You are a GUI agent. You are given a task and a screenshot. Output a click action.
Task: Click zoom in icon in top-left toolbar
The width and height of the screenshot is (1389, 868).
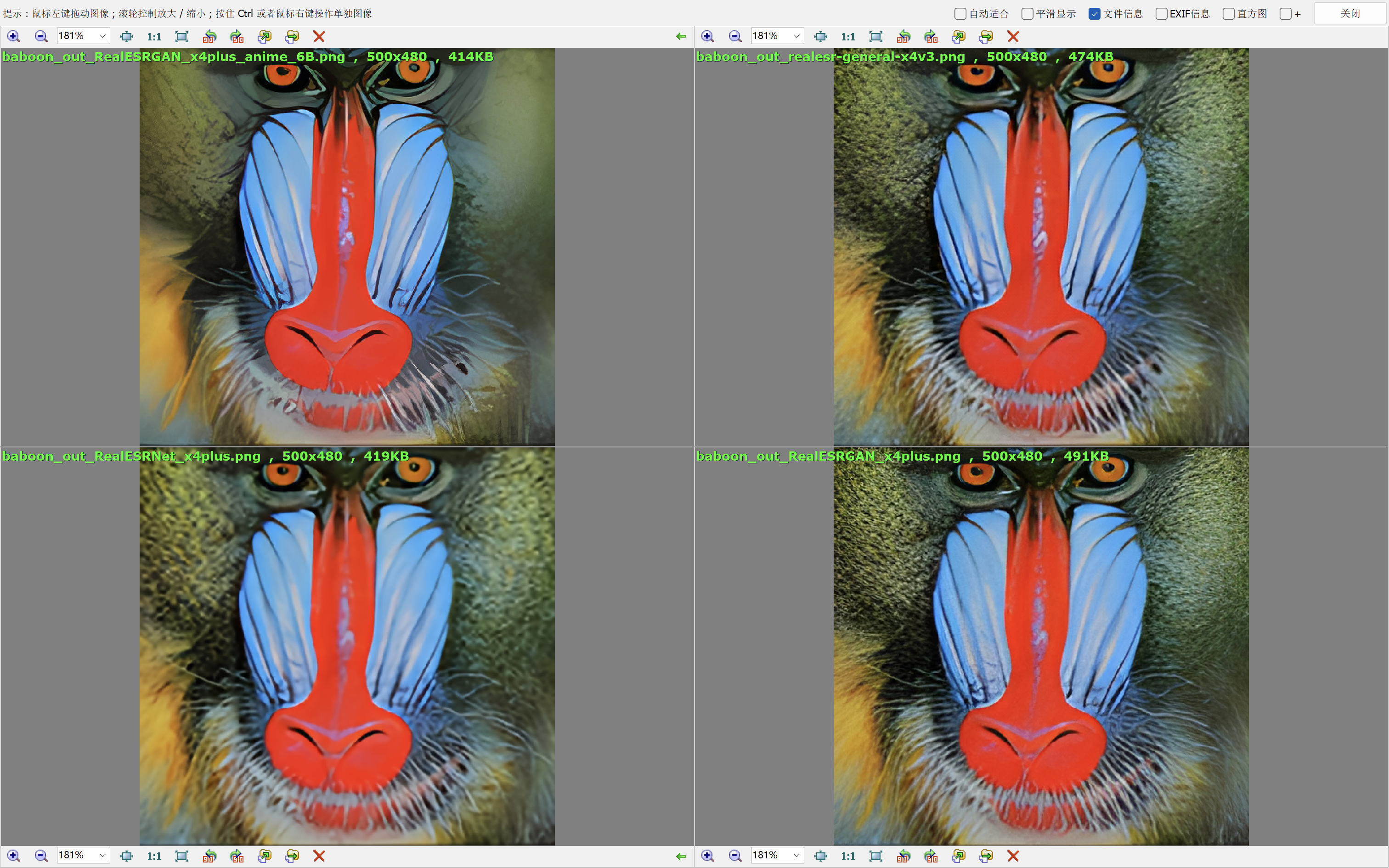[14, 37]
